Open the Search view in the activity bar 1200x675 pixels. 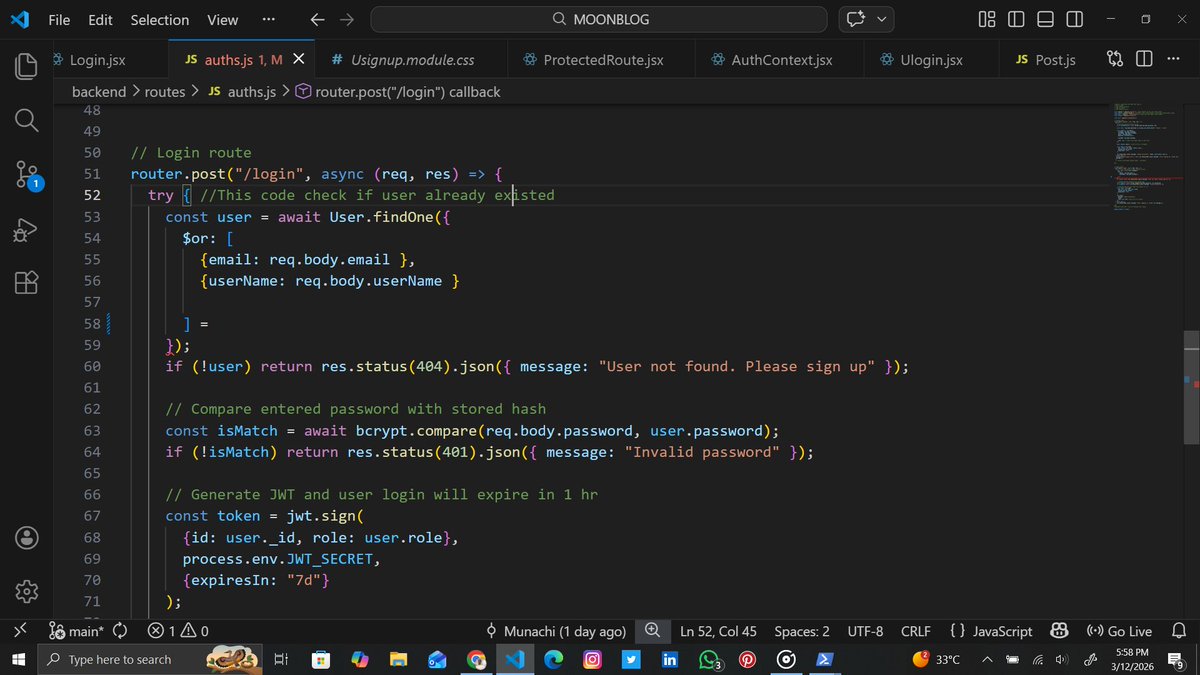[x=27, y=121]
